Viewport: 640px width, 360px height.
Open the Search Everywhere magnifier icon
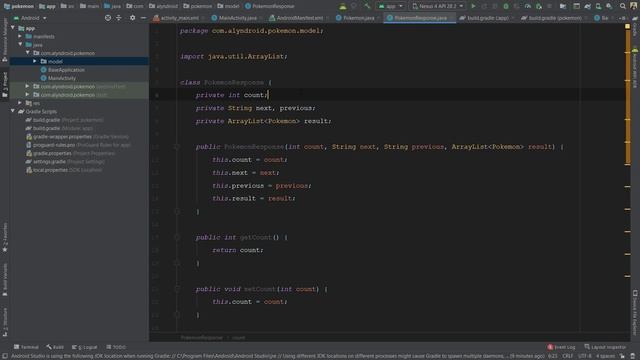pyautogui.click(x=623, y=6)
